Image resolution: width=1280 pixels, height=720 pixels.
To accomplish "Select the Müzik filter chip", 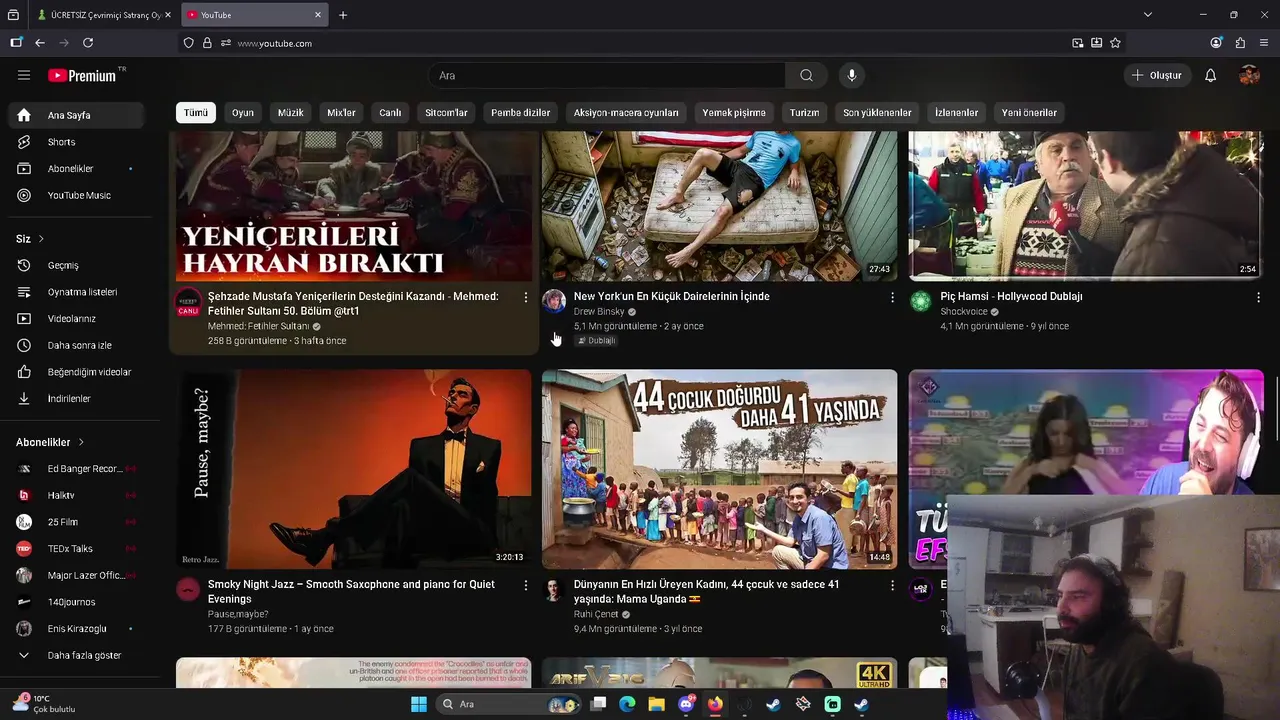I will click(290, 113).
